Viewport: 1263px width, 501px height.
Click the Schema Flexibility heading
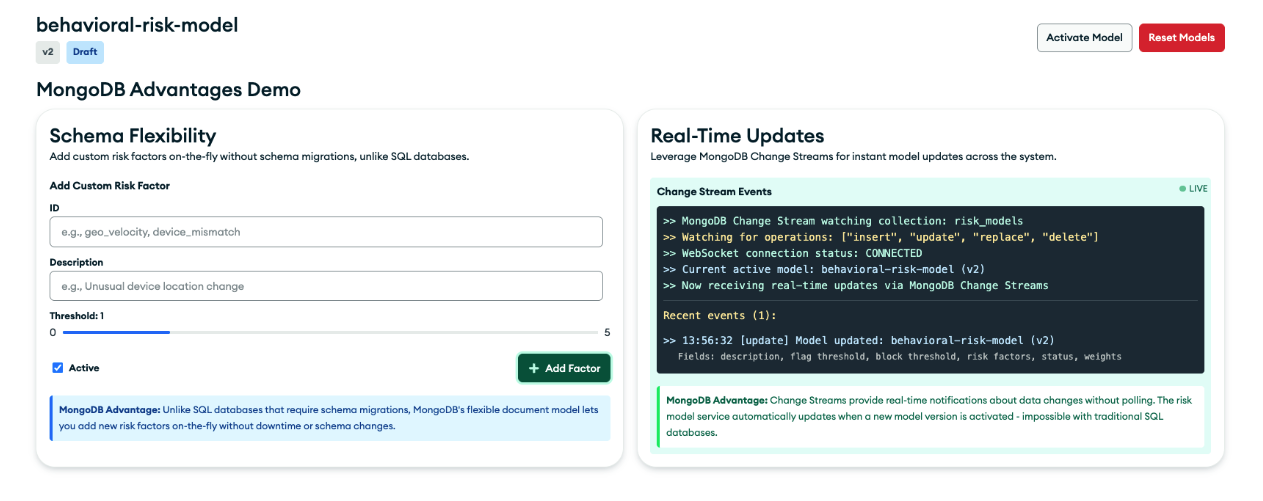(133, 136)
